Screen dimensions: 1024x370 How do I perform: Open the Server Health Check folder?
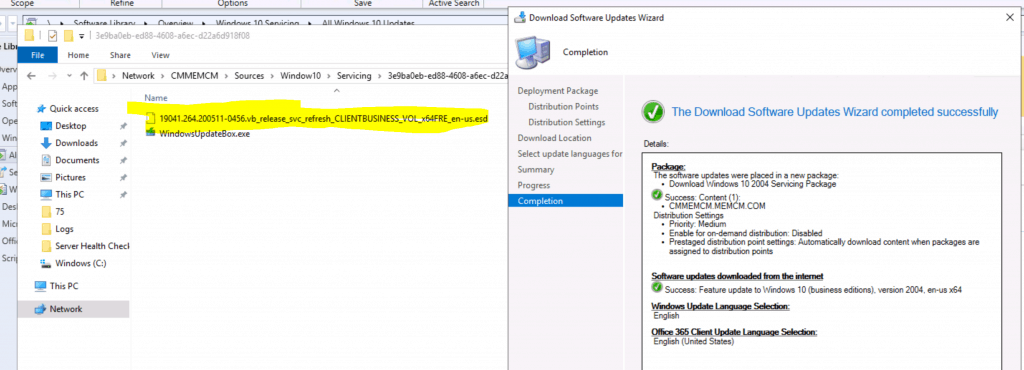(92, 246)
